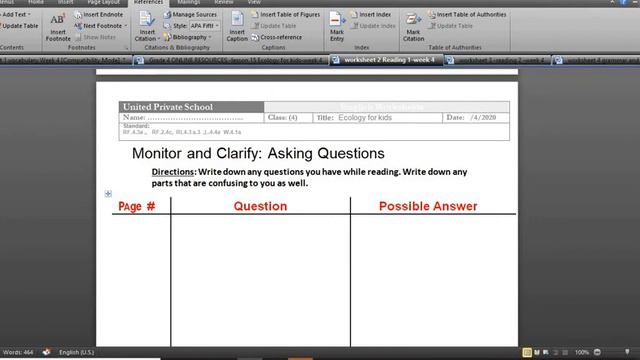Click the zoom out button in status bar

[x=597, y=352]
